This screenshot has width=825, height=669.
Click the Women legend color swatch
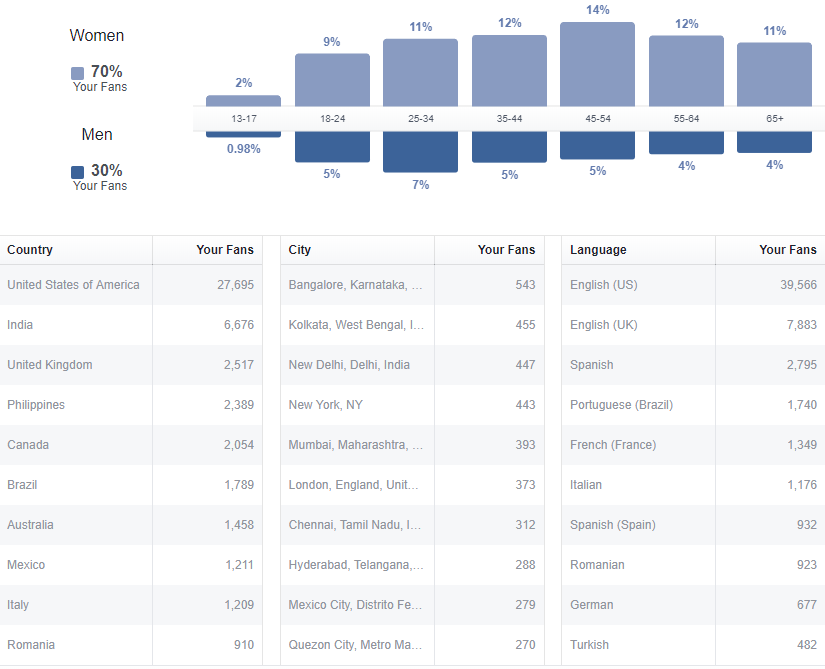point(78,73)
